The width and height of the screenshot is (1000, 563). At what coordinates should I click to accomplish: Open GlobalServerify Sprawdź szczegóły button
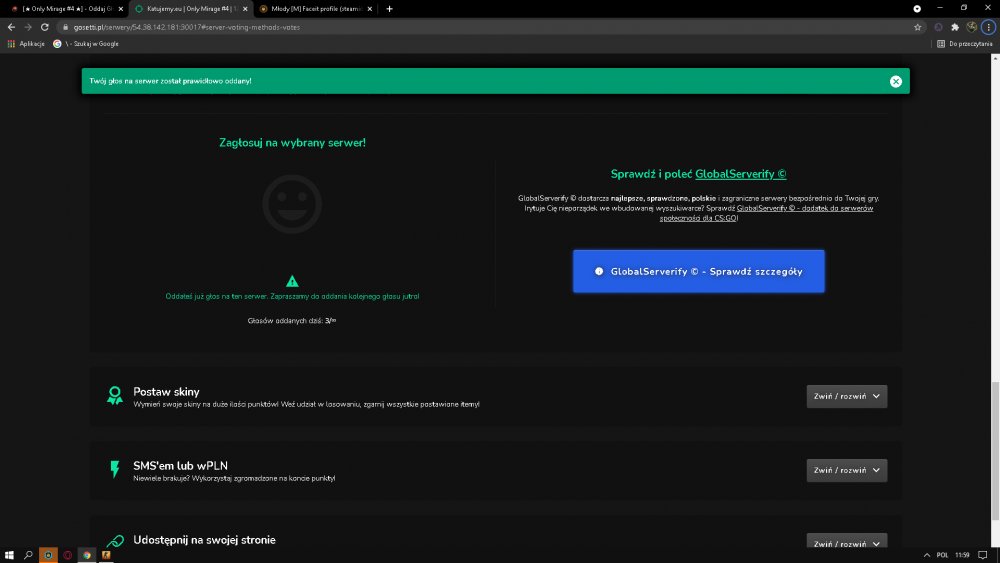coord(698,272)
